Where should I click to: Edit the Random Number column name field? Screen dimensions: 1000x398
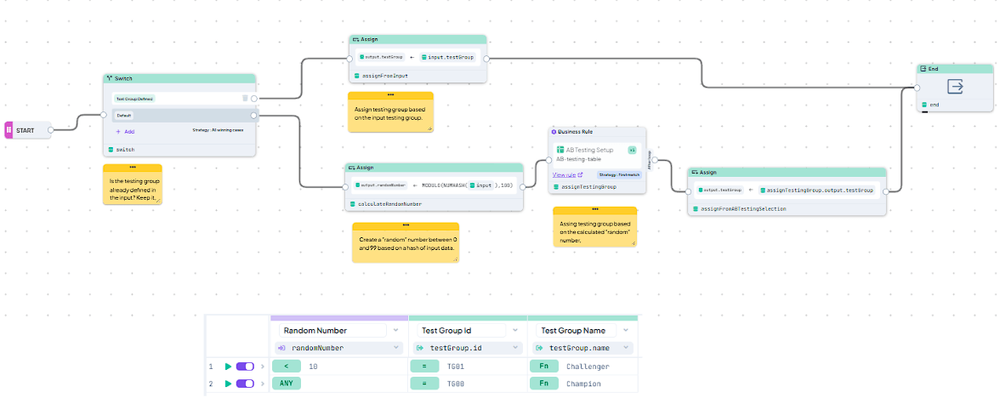tap(333, 330)
